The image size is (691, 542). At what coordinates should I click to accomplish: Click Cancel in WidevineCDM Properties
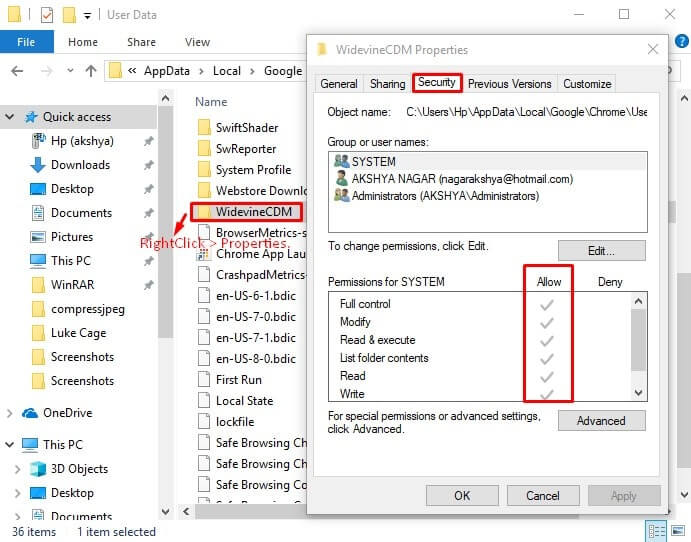(x=543, y=496)
